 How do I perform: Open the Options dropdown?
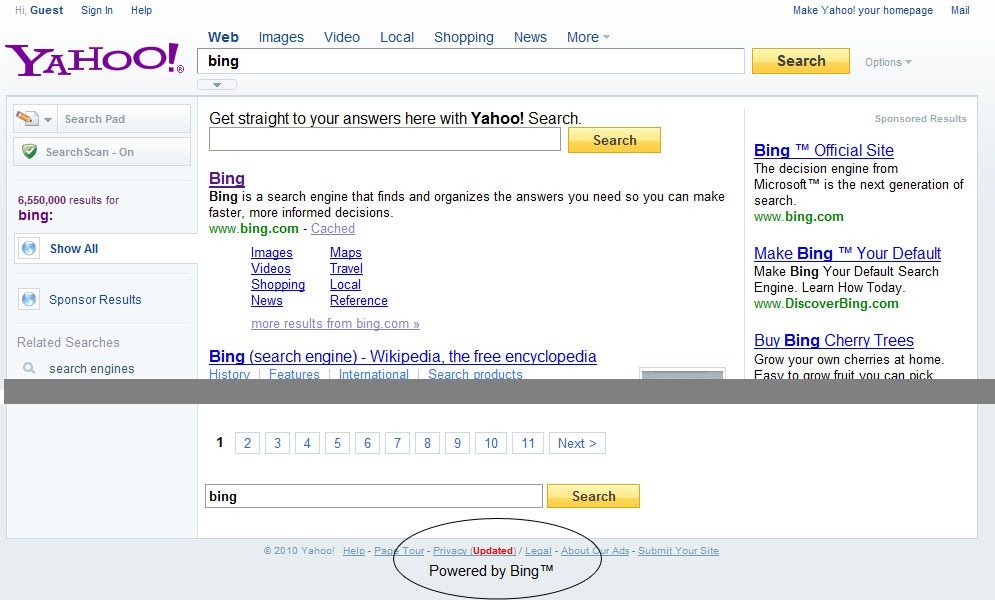coord(888,62)
